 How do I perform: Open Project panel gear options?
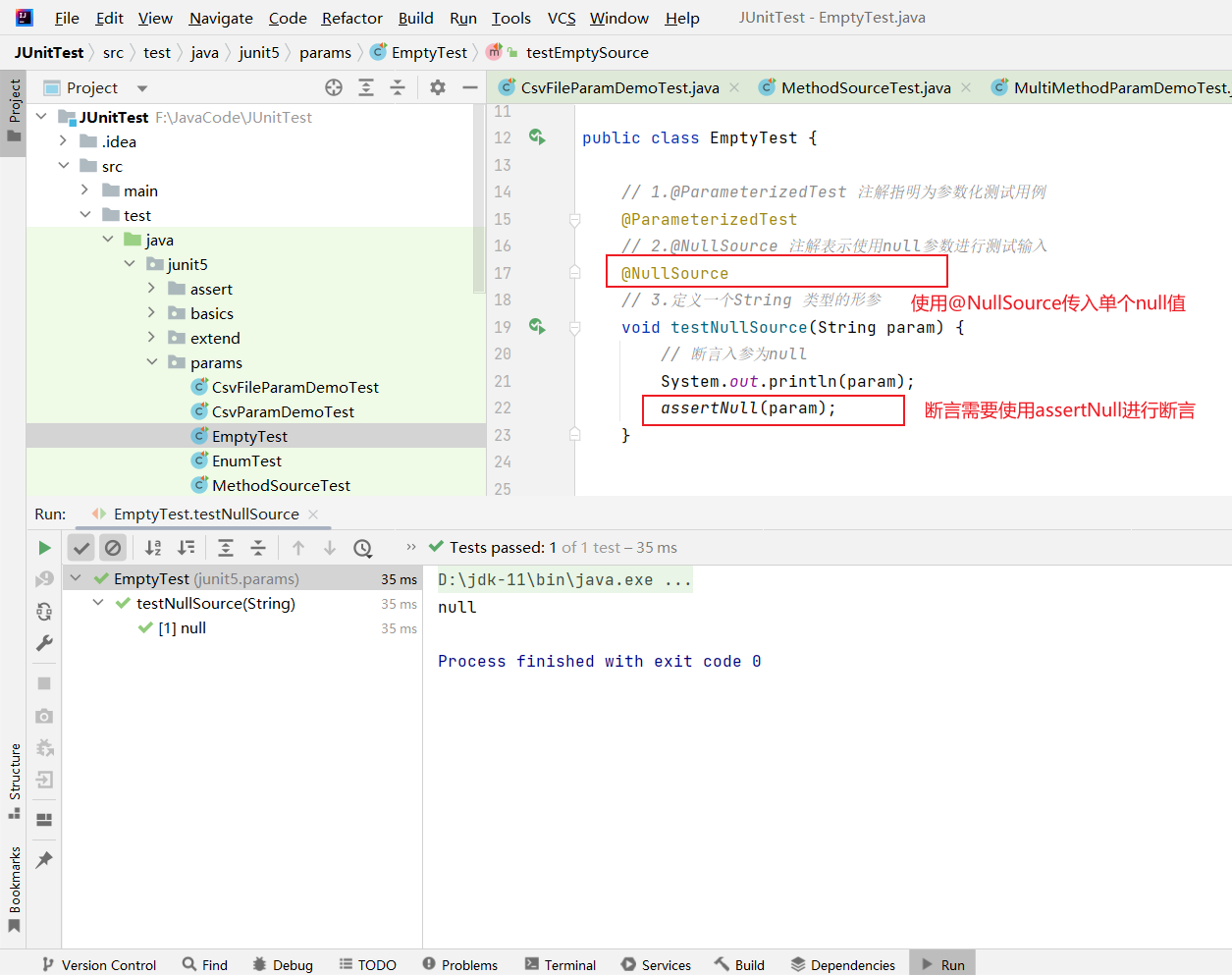(438, 87)
